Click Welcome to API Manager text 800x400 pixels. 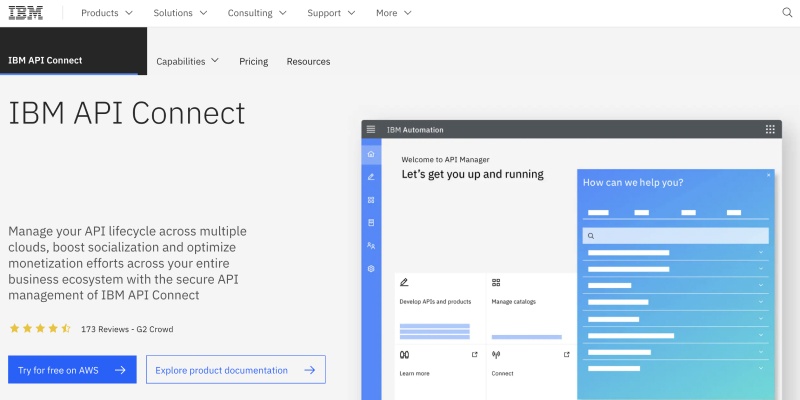click(445, 160)
